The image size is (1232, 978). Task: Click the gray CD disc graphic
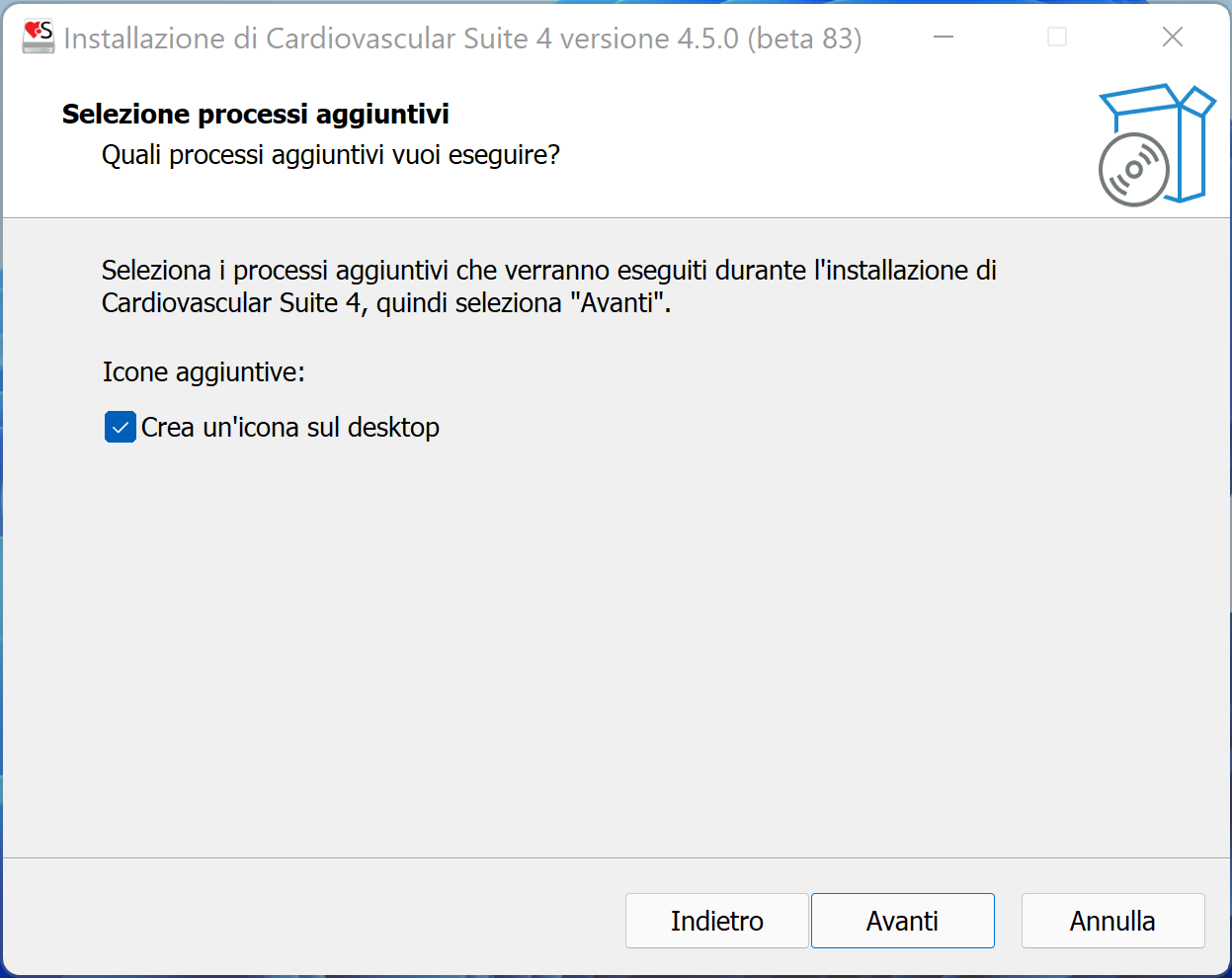1133,170
